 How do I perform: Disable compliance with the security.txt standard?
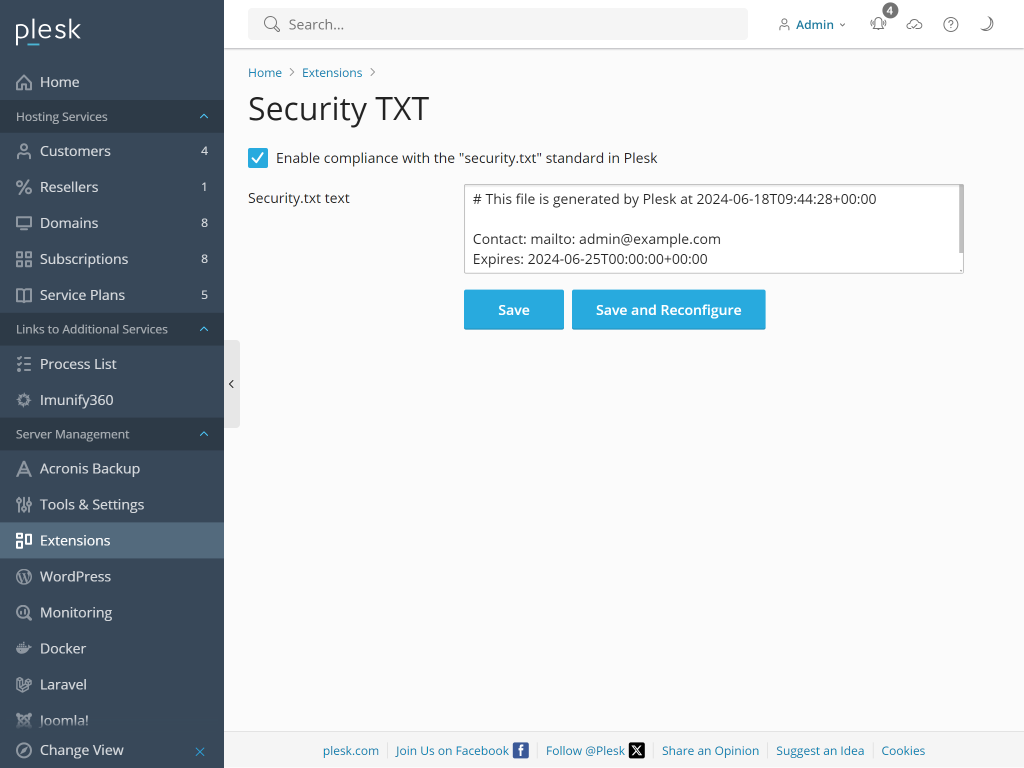pos(258,158)
